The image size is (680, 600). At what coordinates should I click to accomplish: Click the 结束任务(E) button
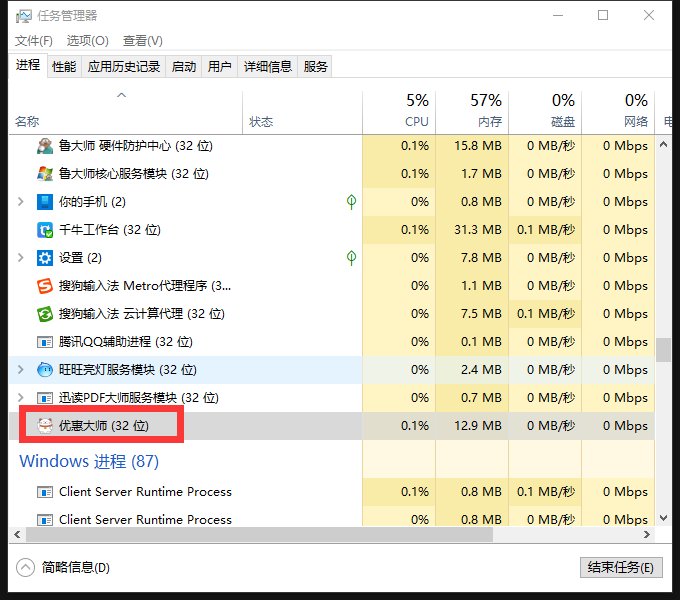tap(621, 567)
